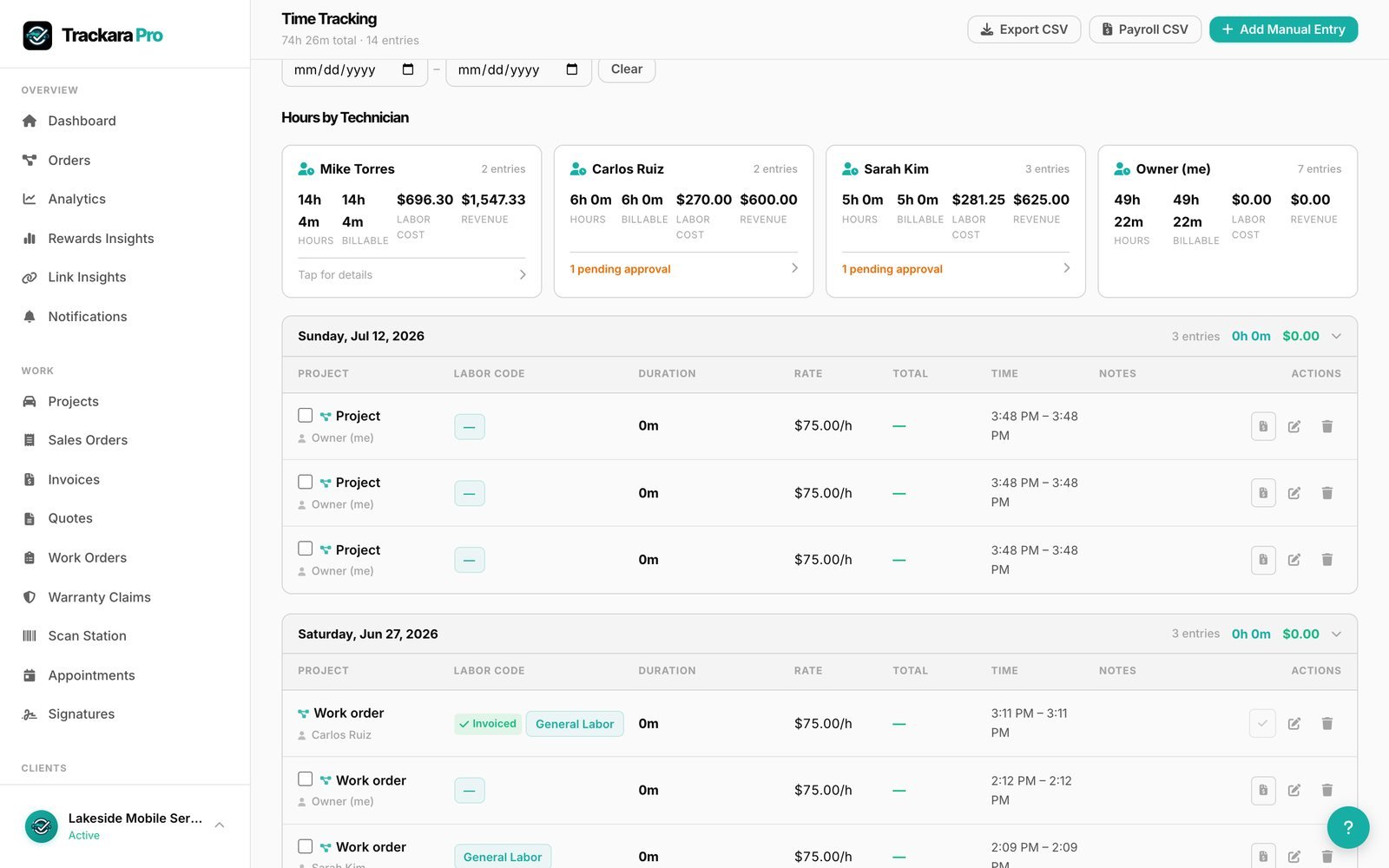The height and width of the screenshot is (868, 1389).
Task: Click Add Manual Entry
Action: click(1283, 30)
